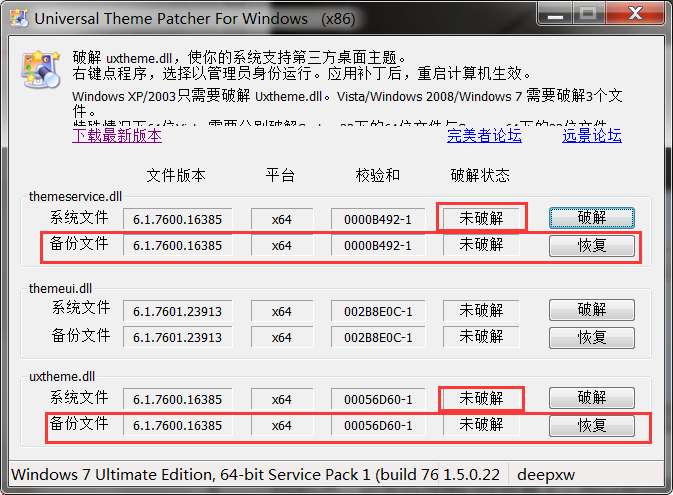Click themeui.dll backup file 未破解 status
The height and width of the screenshot is (495, 673).
pos(481,337)
